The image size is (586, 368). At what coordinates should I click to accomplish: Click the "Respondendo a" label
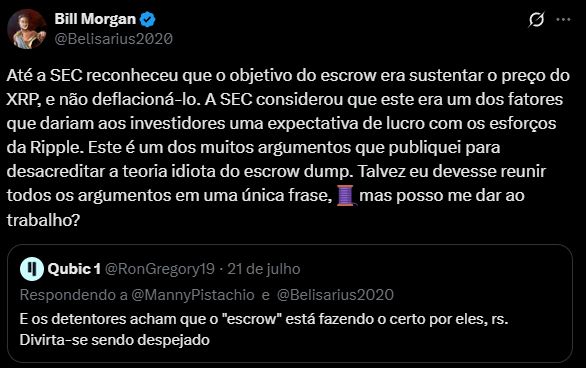tap(74, 295)
